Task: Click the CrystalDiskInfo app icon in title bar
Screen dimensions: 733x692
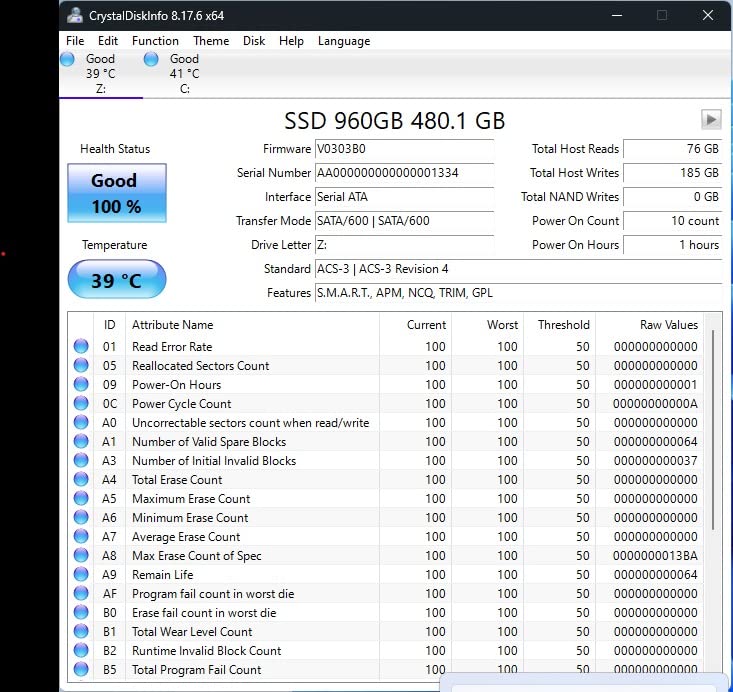Action: 75,15
